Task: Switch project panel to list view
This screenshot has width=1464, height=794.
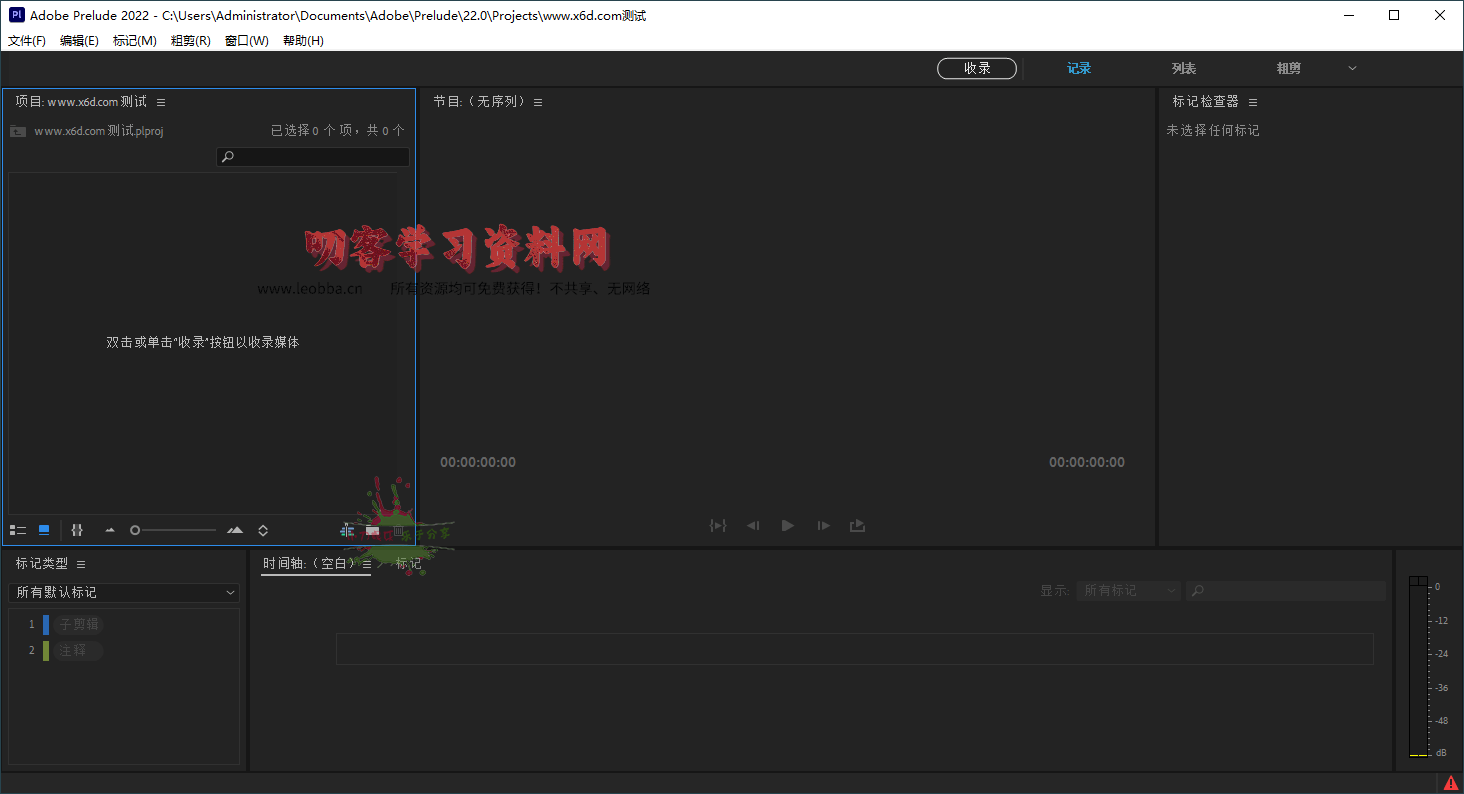Action: [x=18, y=530]
